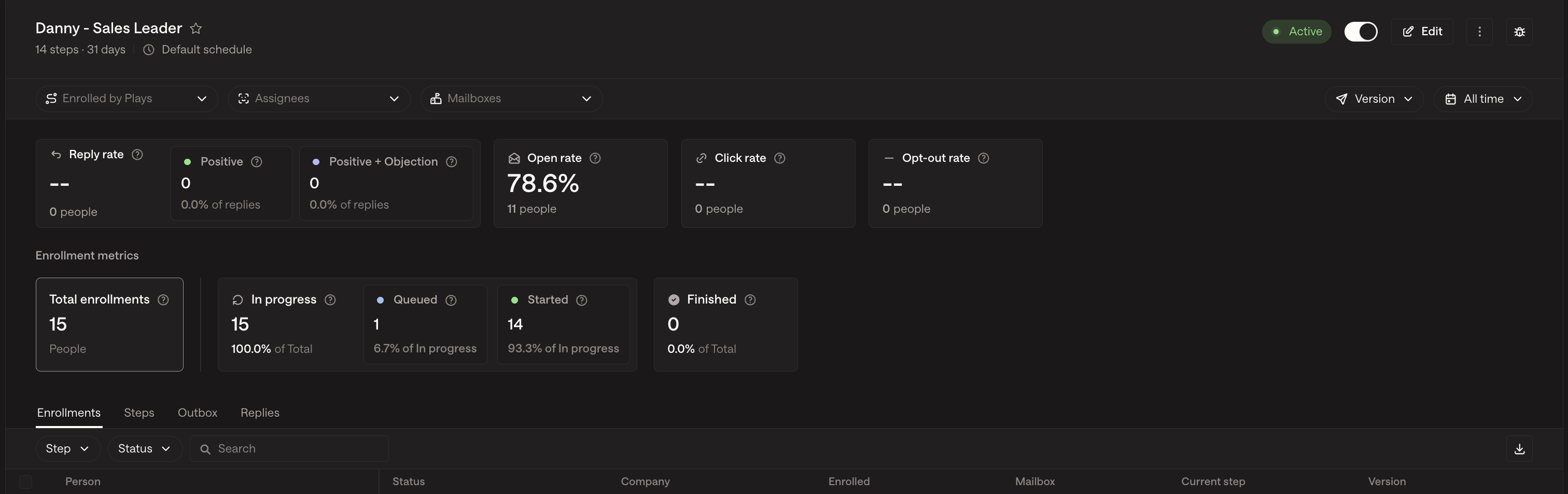Open the Status filter button
This screenshot has width=1568, height=494.
145,449
